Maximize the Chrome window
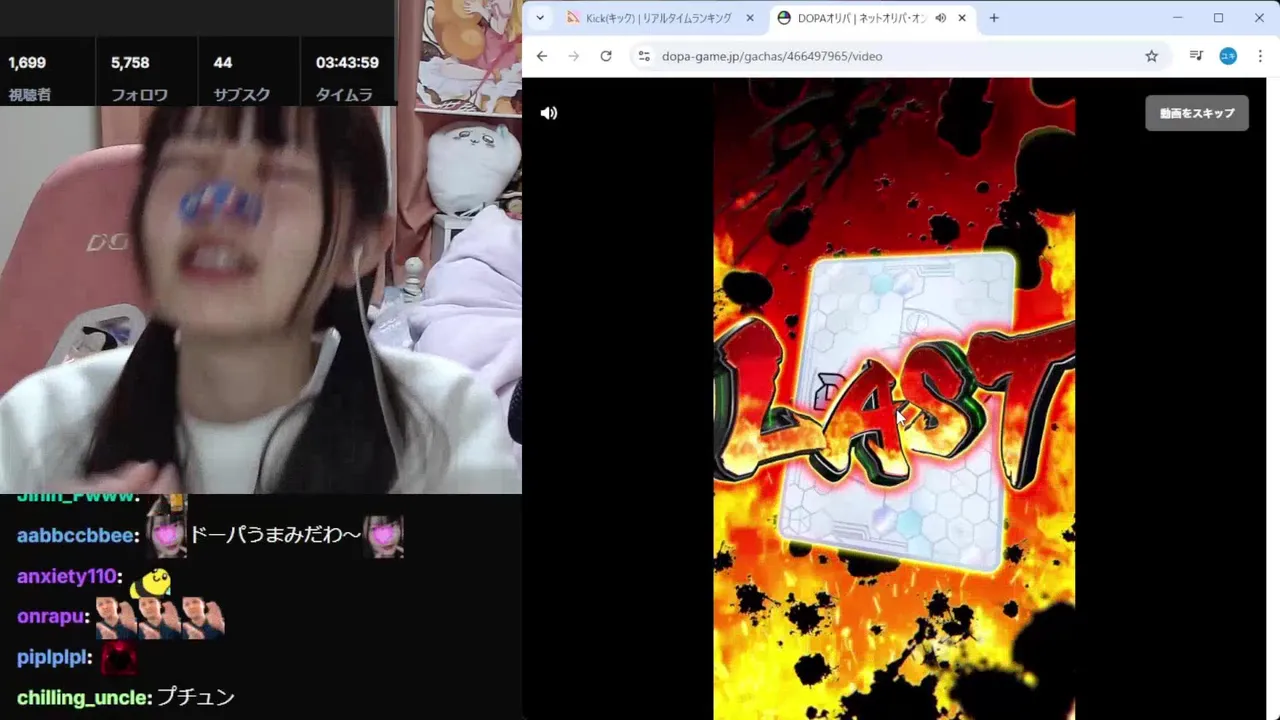 1219,18
